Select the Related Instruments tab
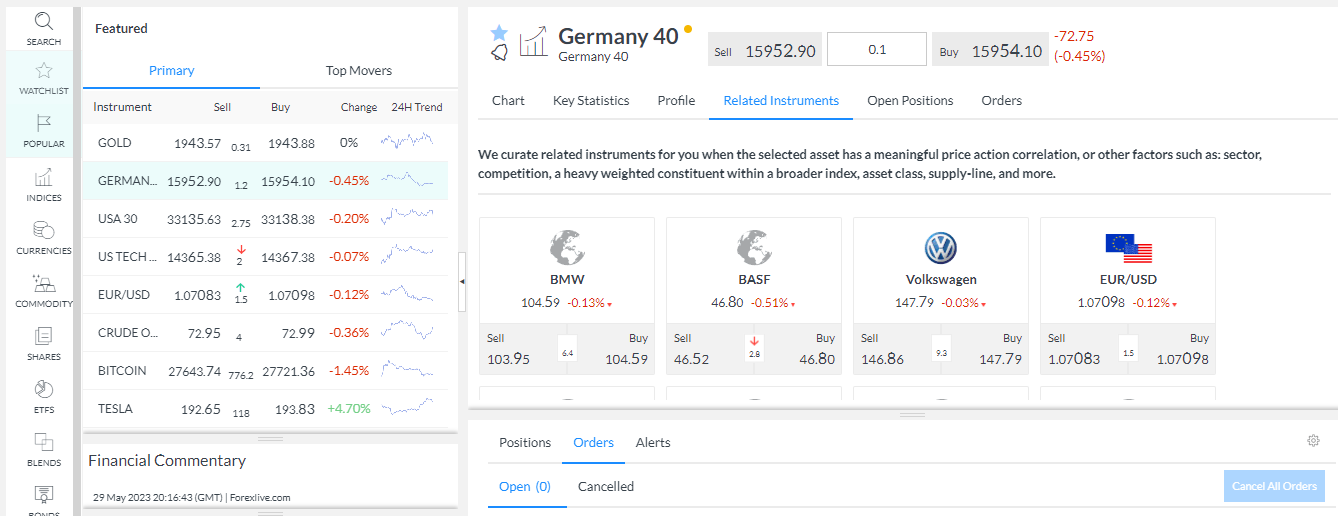Image resolution: width=1338 pixels, height=516 pixels. click(x=781, y=101)
